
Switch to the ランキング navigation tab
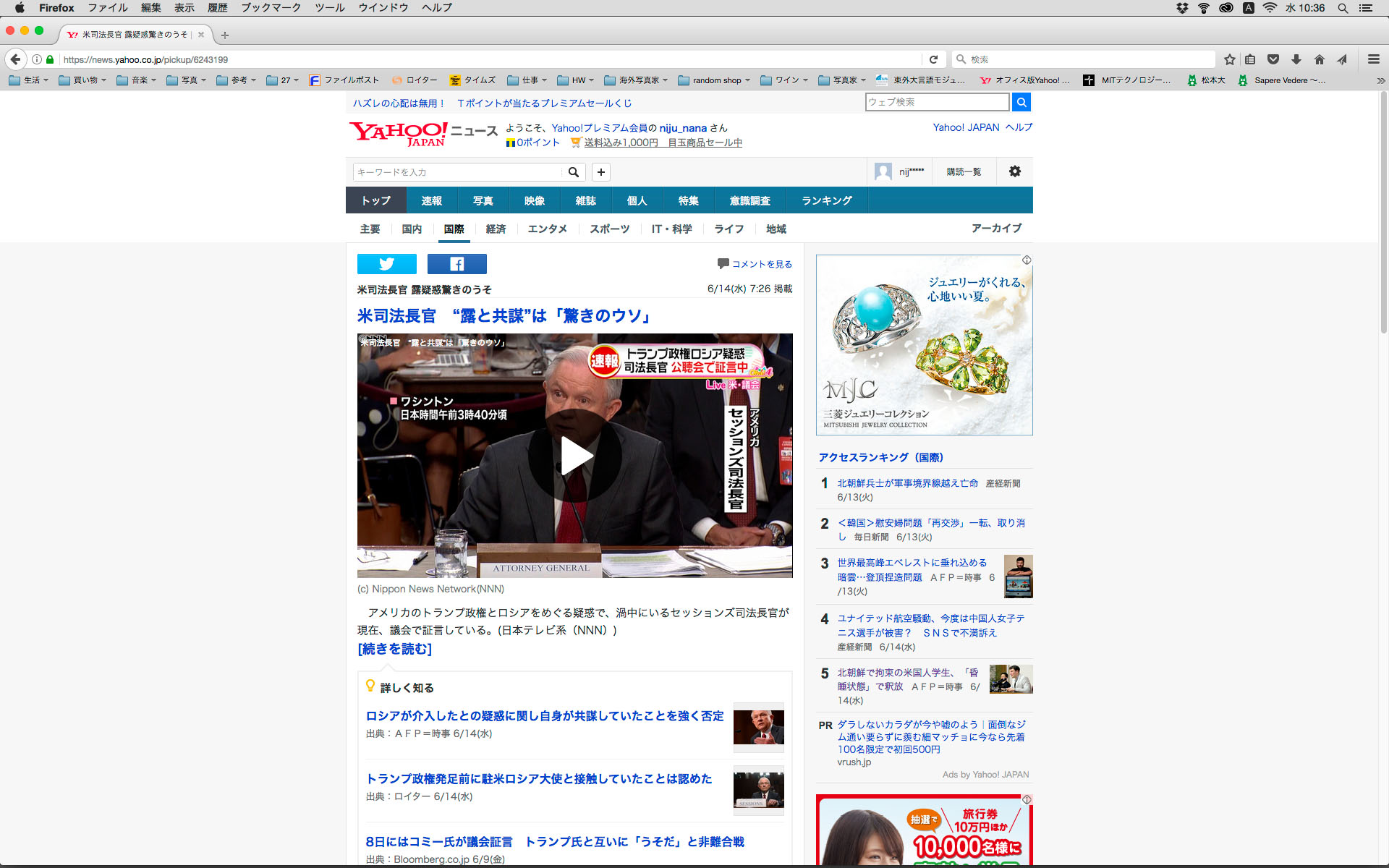click(x=826, y=200)
